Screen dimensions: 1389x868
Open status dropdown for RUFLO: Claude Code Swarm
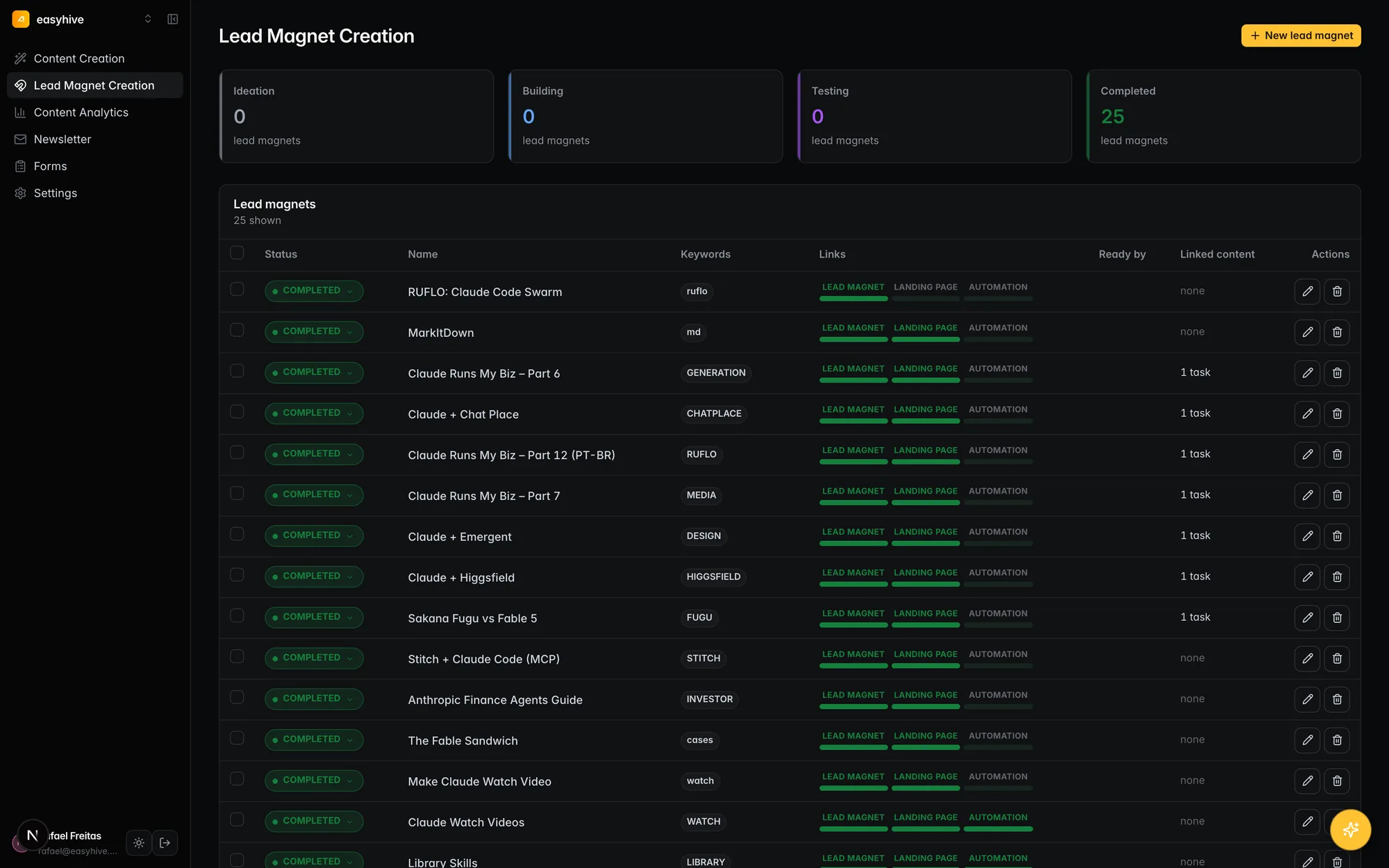click(x=314, y=291)
